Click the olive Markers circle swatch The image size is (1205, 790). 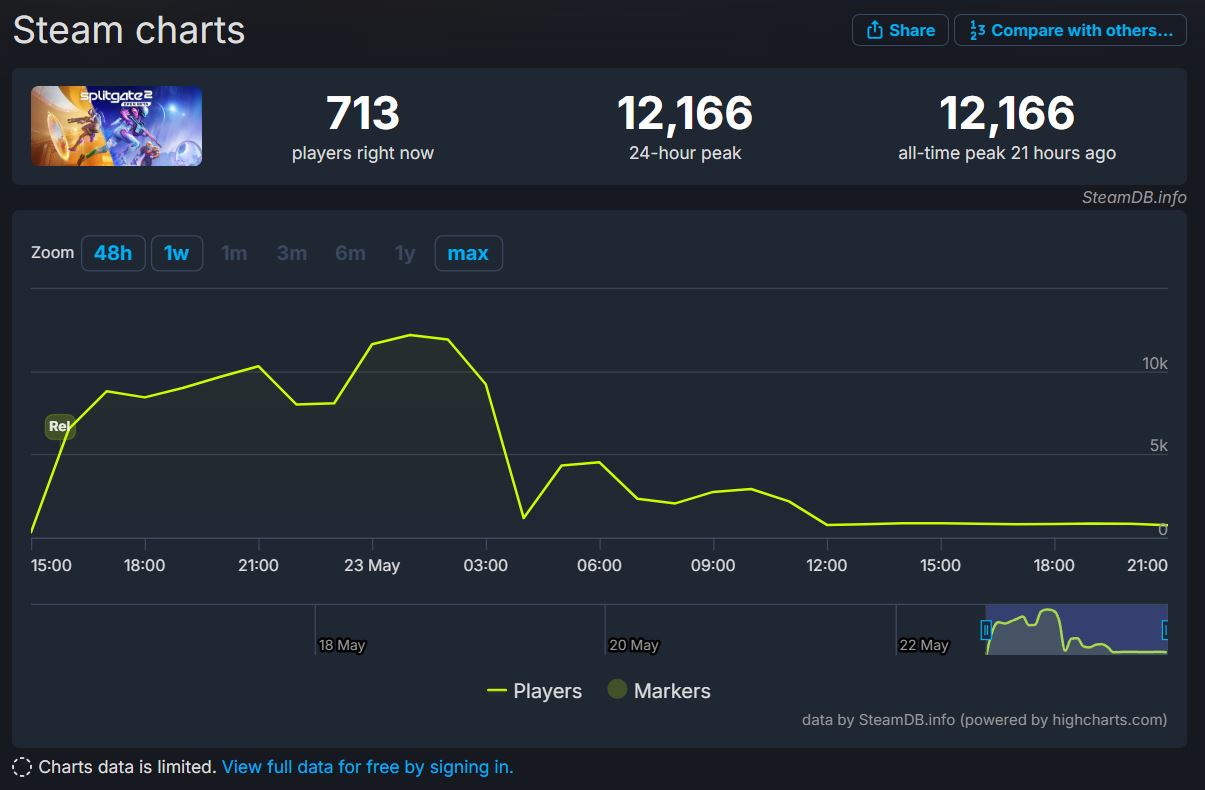(x=618, y=690)
